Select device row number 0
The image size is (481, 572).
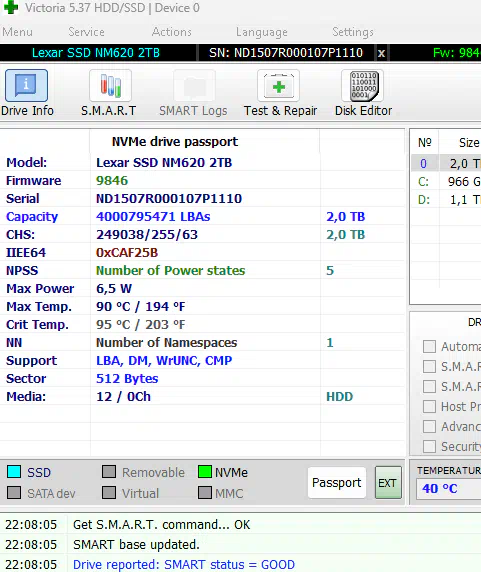click(446, 163)
